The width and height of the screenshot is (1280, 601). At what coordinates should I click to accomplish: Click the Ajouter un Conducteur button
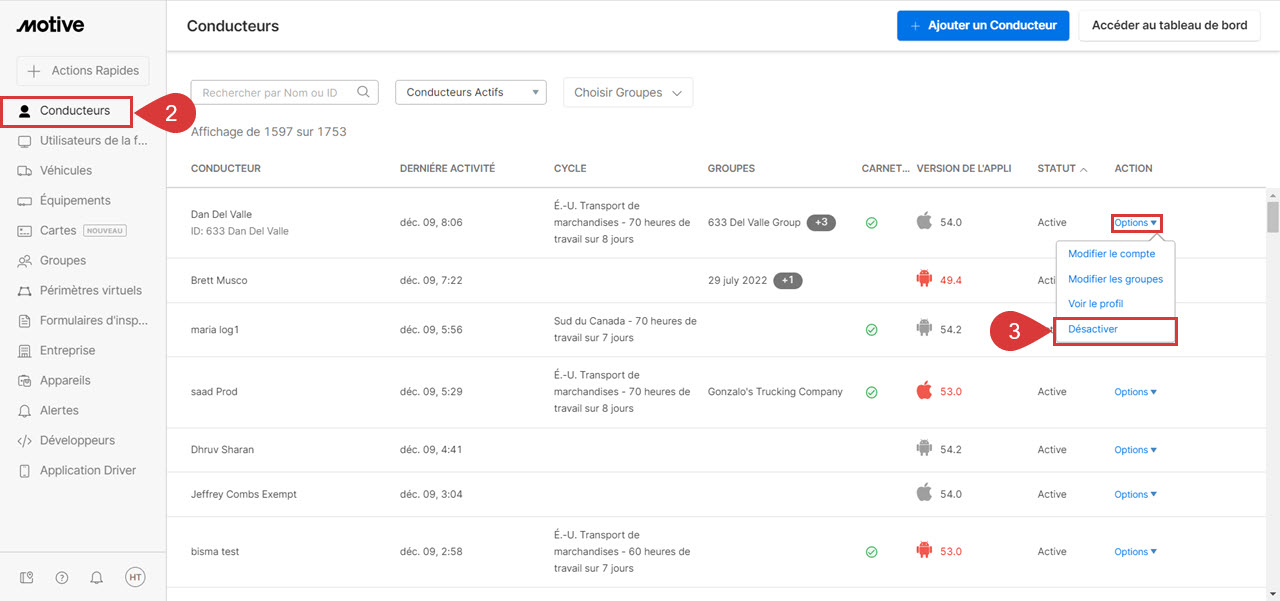click(983, 26)
